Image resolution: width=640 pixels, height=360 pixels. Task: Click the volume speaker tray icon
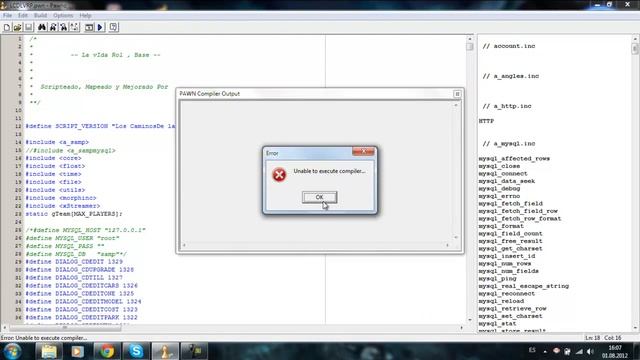590,351
